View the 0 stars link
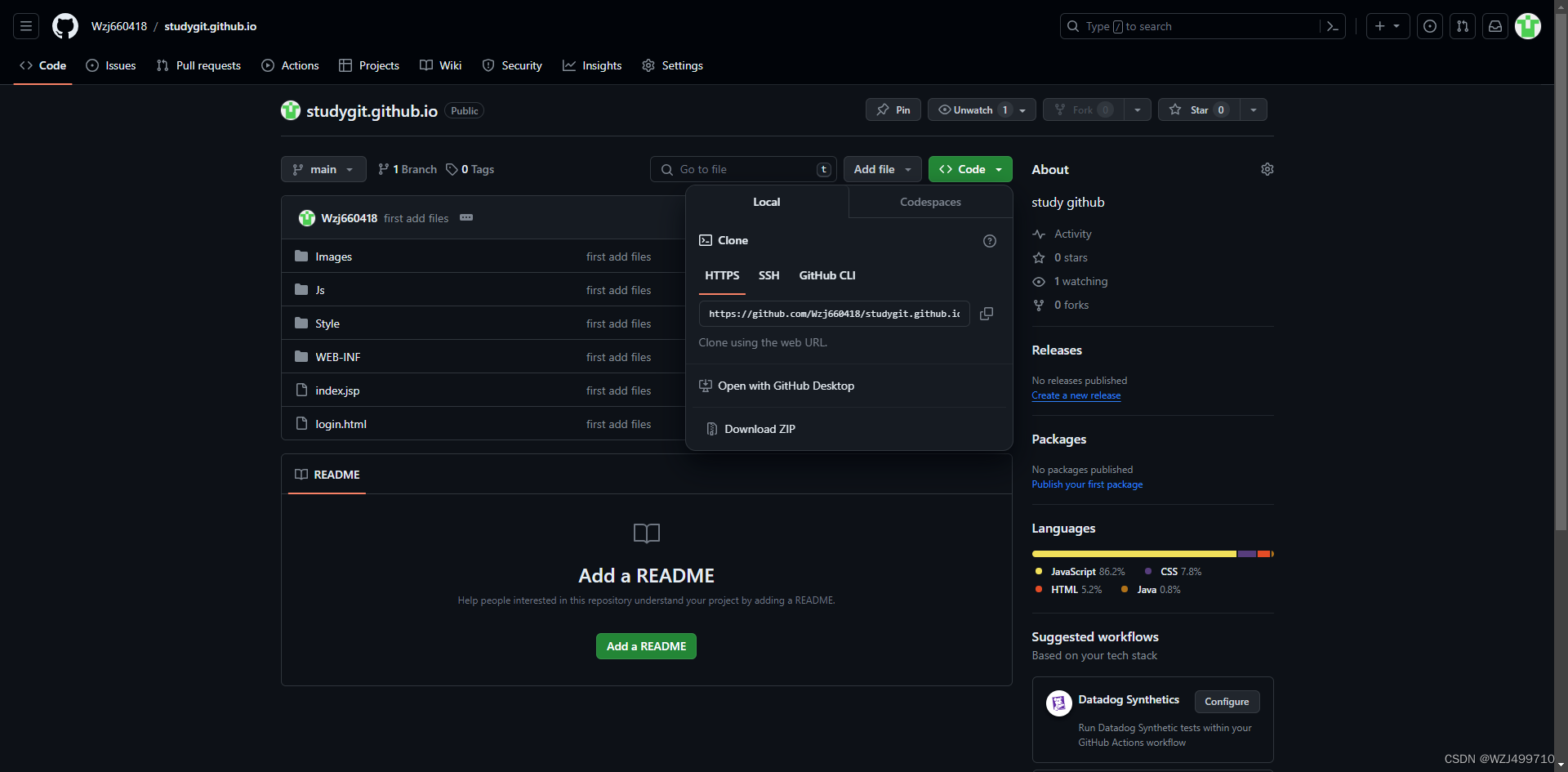 (1060, 257)
